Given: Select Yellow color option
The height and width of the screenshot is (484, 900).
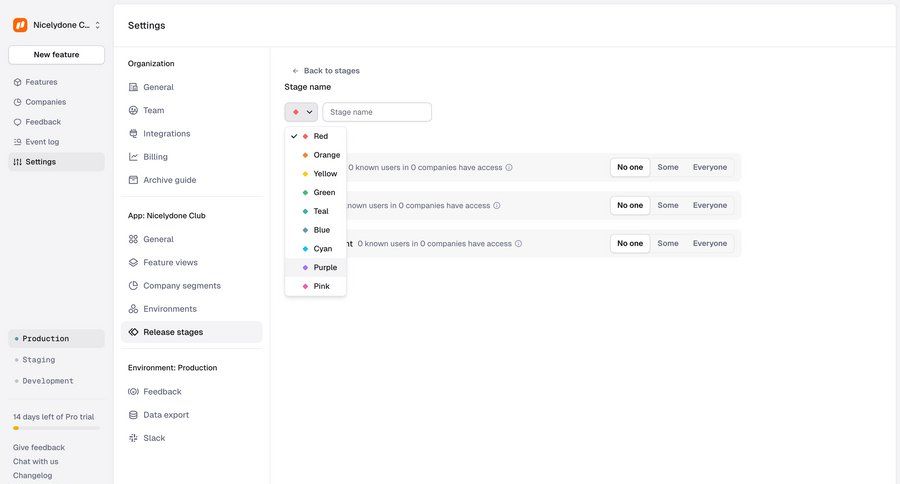Looking at the screenshot, I should (x=315, y=174).
